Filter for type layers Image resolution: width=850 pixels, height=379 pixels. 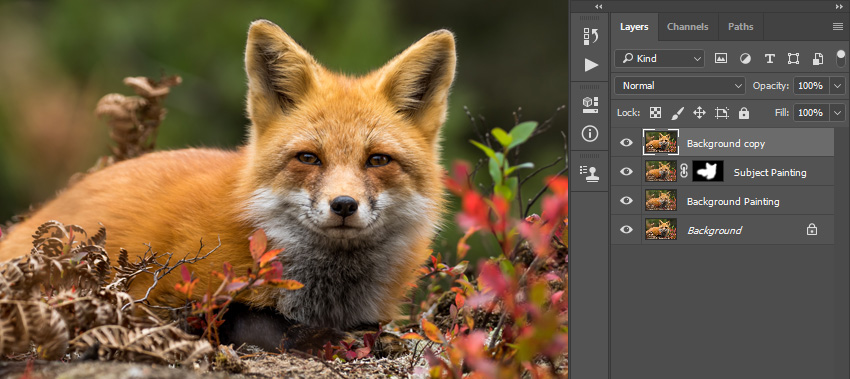[769, 59]
